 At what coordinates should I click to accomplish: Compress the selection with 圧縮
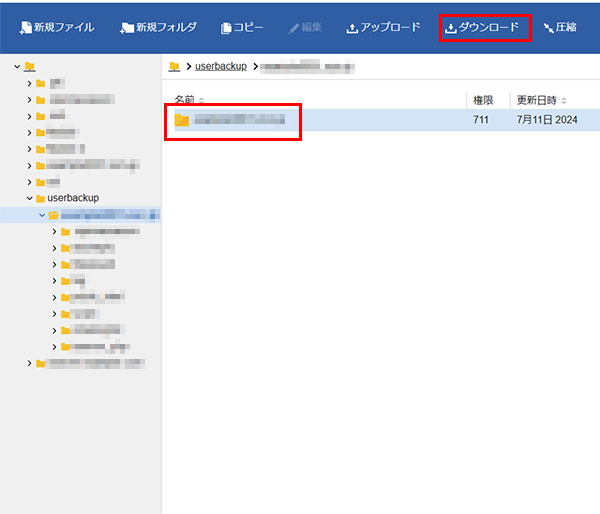[x=559, y=27]
